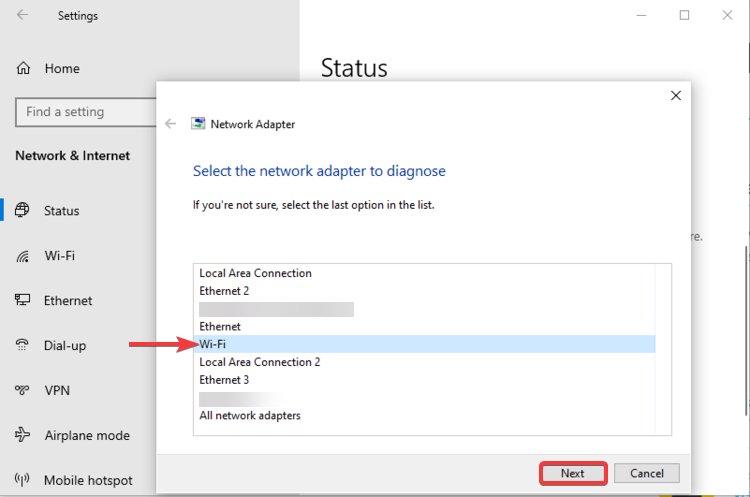Open Mobile hotspot icon

[23, 481]
